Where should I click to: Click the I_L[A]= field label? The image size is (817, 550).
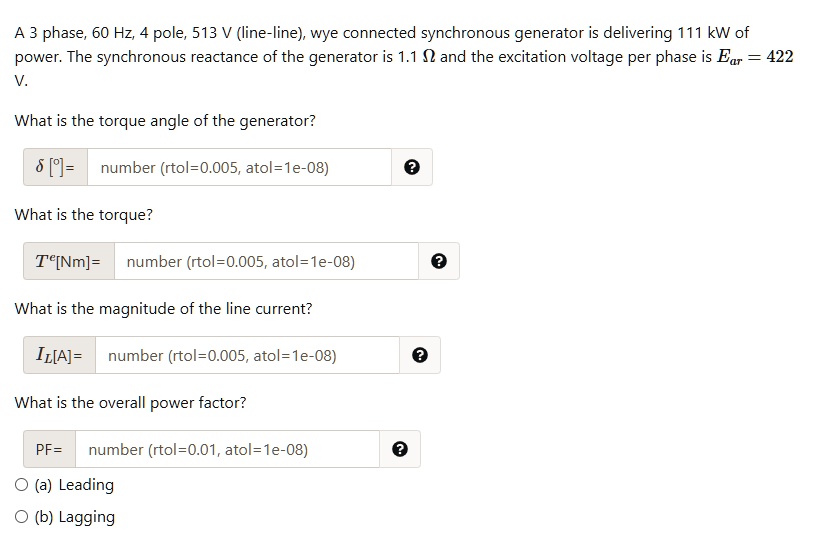tap(60, 356)
